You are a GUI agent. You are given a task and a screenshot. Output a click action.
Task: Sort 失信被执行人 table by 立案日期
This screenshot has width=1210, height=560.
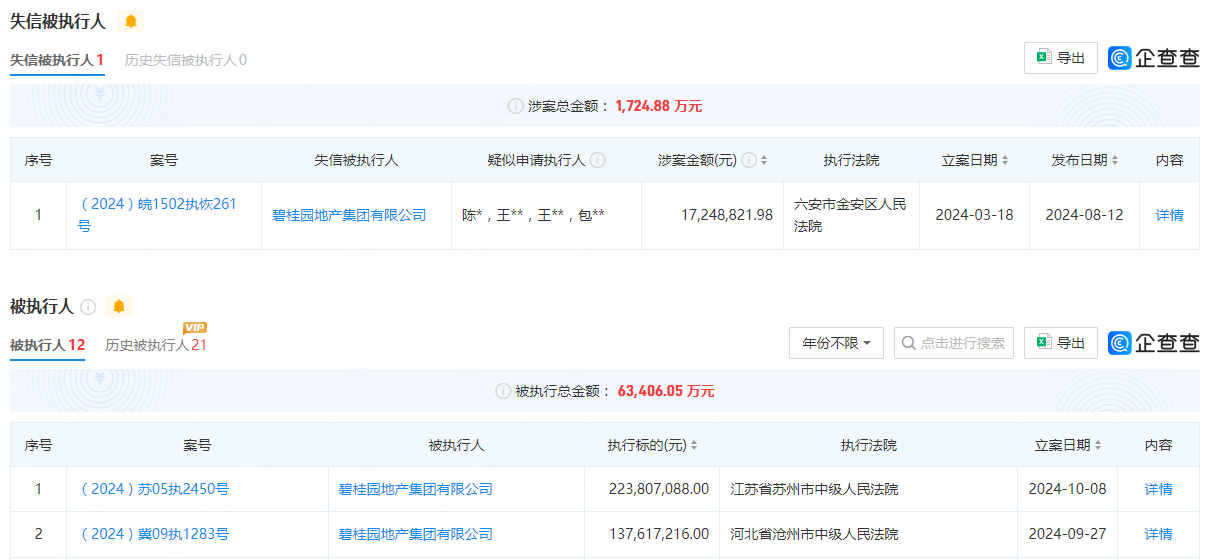pyautogui.click(x=1005, y=160)
